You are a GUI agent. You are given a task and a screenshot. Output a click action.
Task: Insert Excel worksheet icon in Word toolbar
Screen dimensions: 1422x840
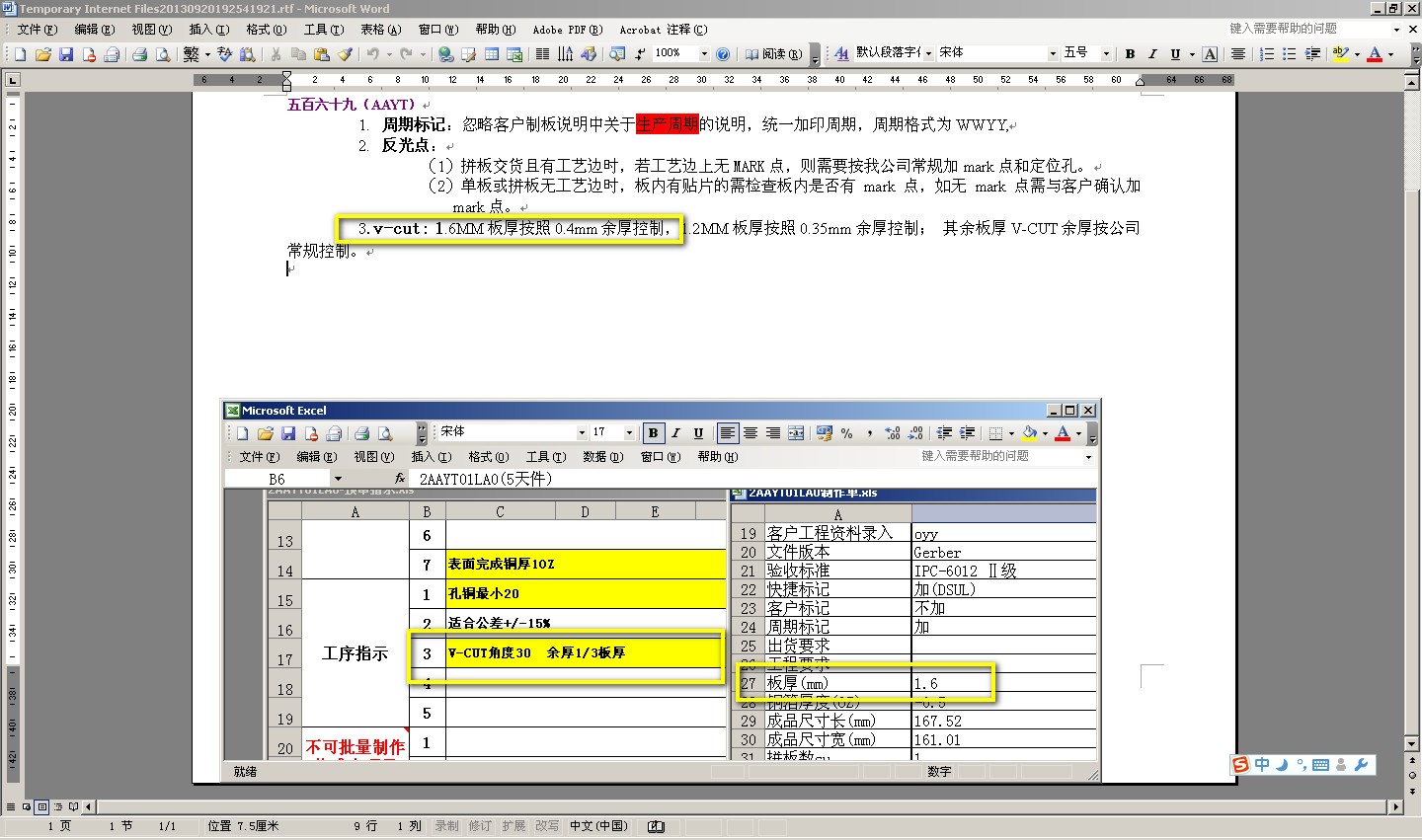[515, 54]
